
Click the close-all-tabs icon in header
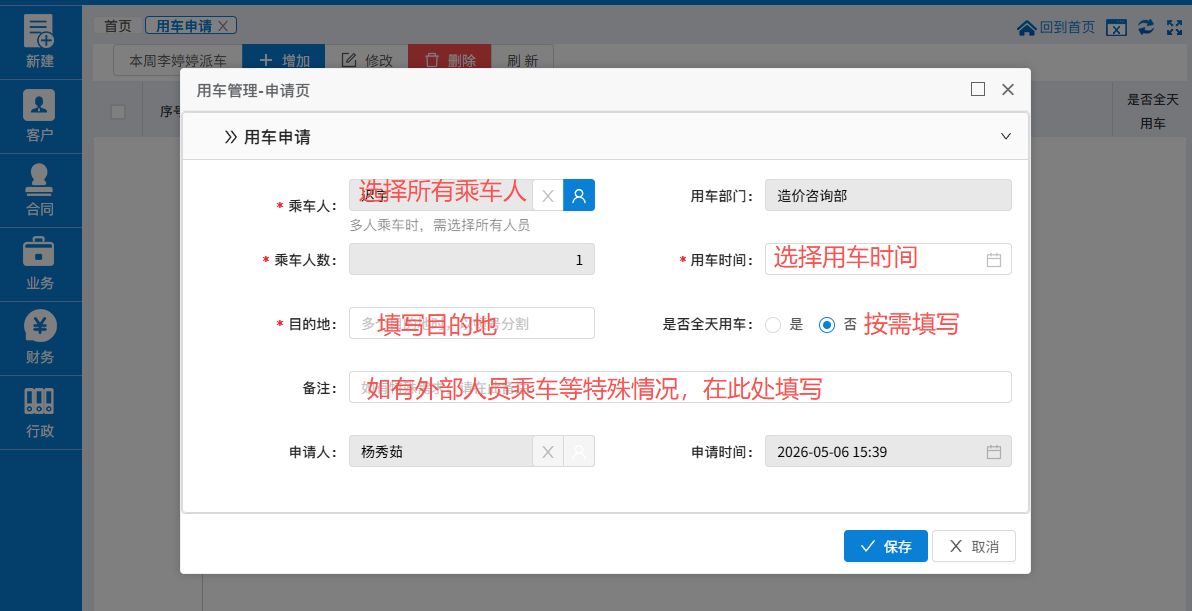(x=1116, y=27)
